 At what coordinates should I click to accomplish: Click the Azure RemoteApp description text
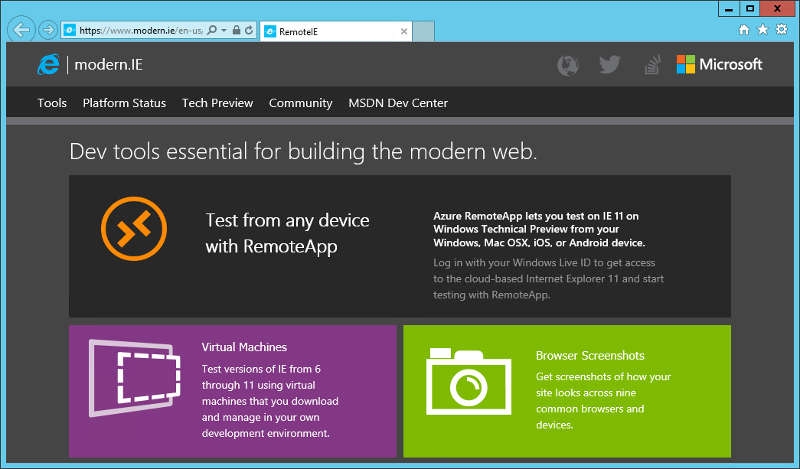pyautogui.click(x=539, y=229)
